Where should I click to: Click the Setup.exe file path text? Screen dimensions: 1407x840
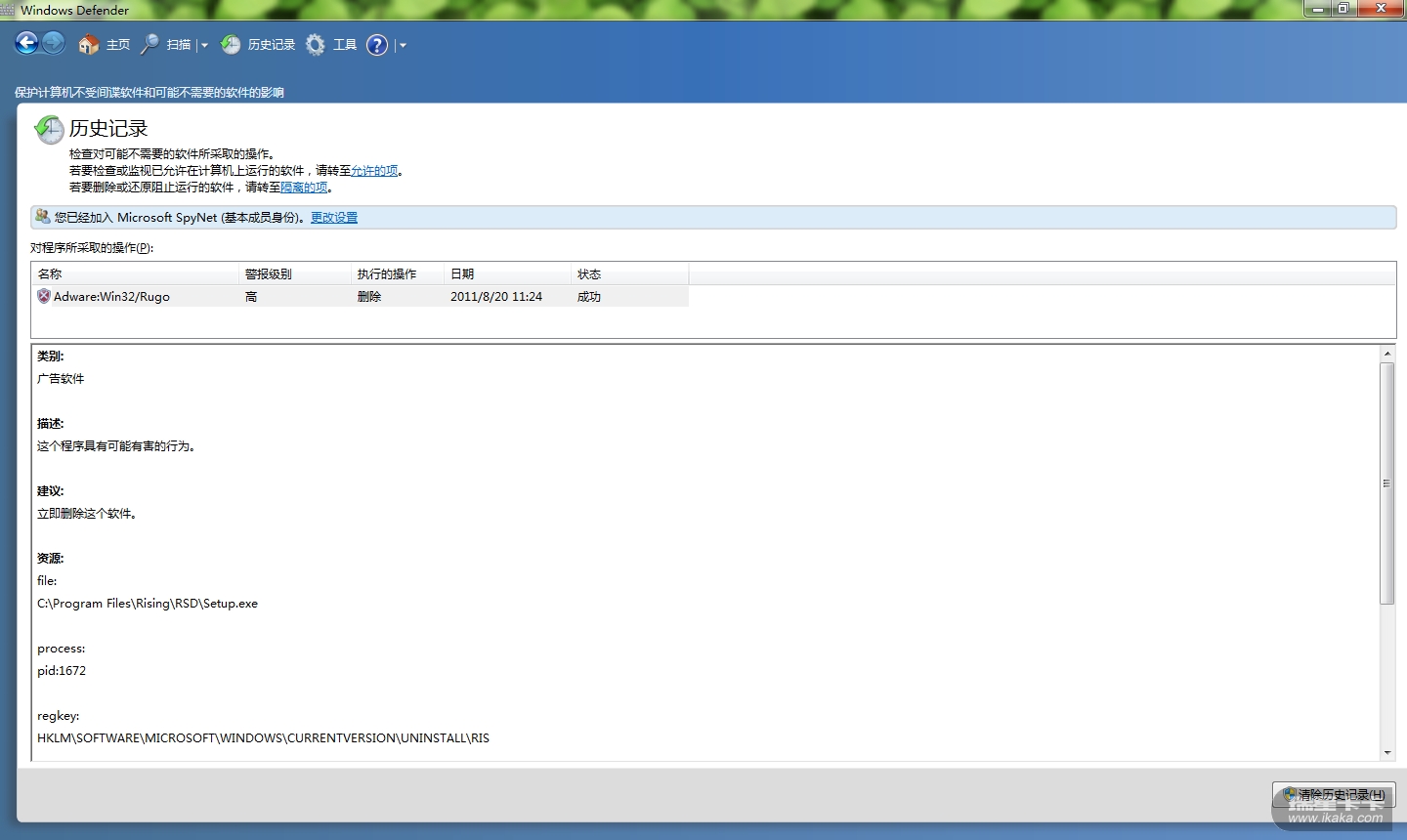148,604
